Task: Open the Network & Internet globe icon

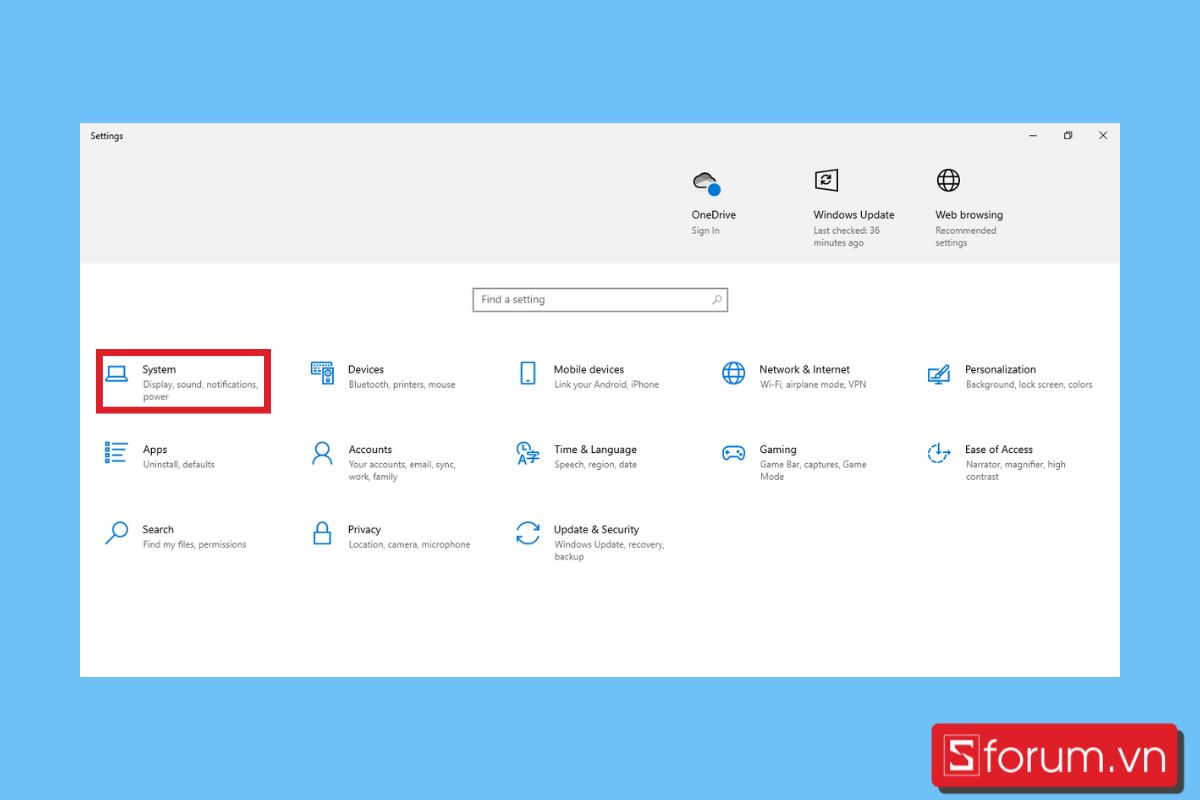Action: tap(734, 373)
